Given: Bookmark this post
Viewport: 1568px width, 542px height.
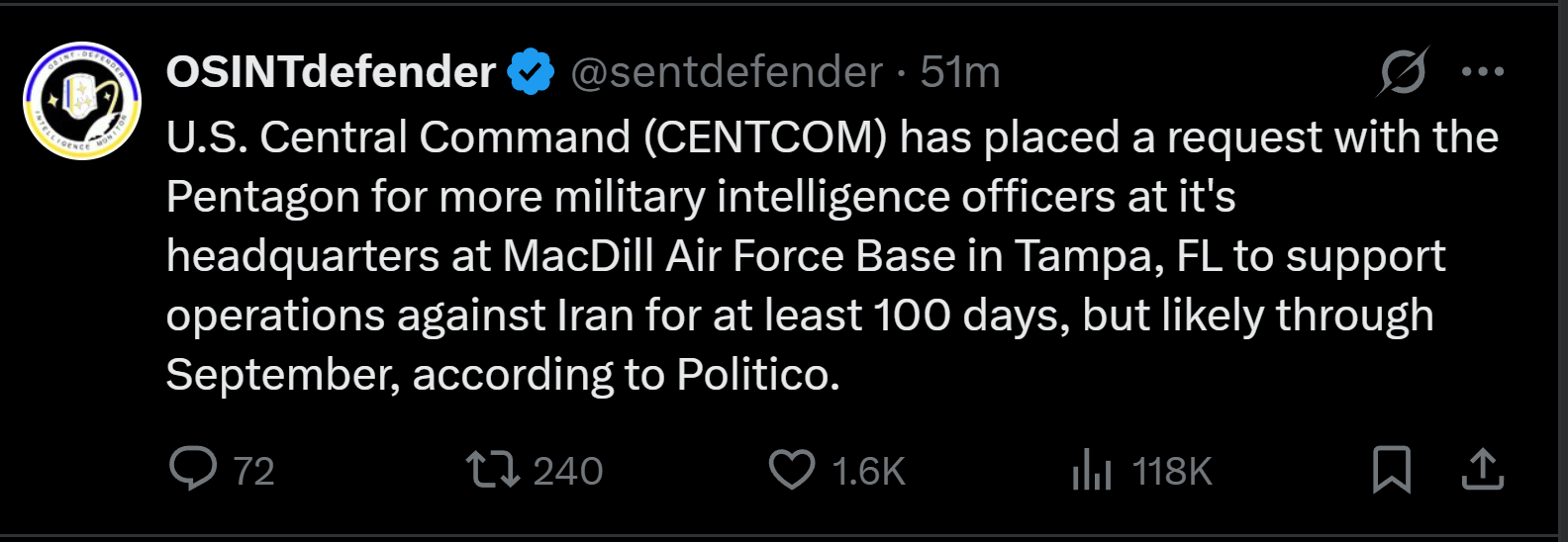Looking at the screenshot, I should point(1391,470).
